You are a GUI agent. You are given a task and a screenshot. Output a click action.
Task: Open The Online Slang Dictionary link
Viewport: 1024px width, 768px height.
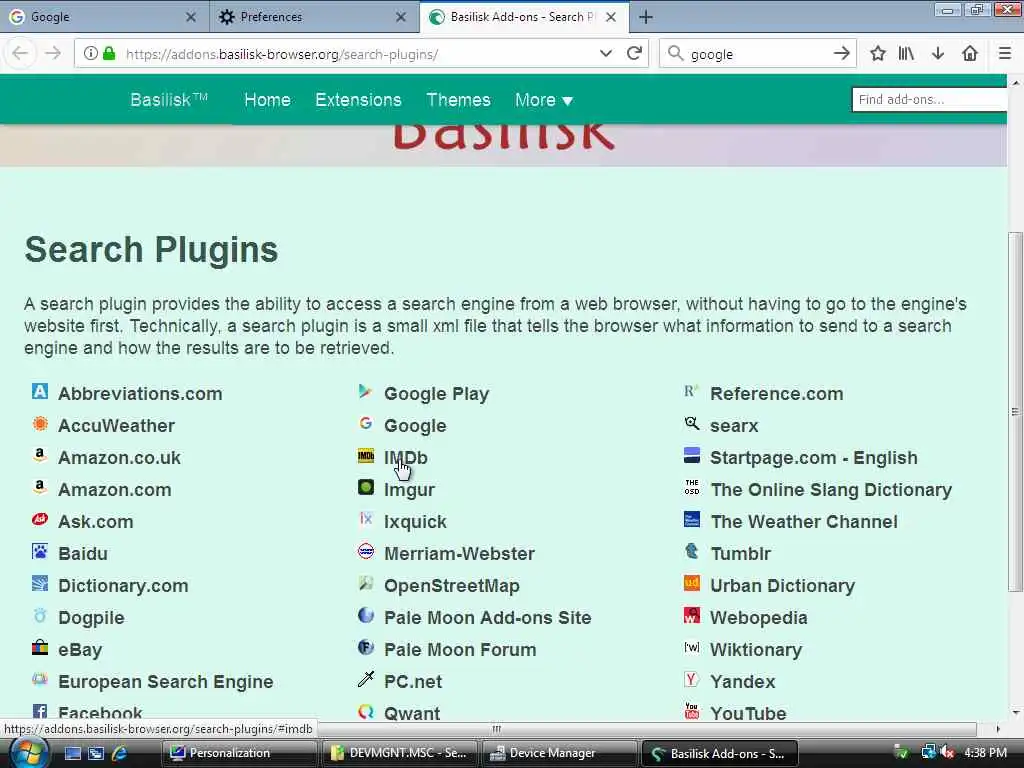coord(831,490)
